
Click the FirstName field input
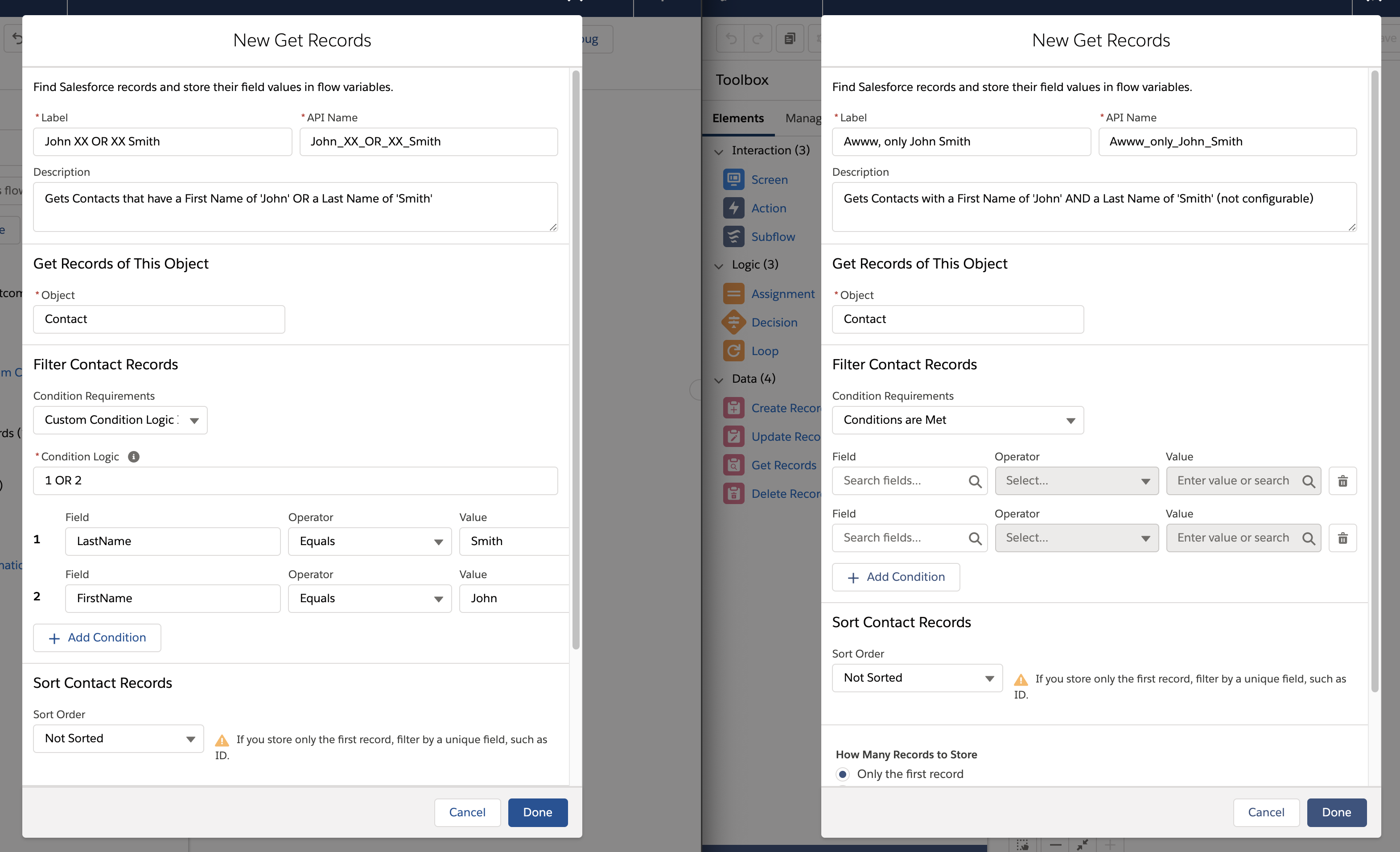(173, 598)
